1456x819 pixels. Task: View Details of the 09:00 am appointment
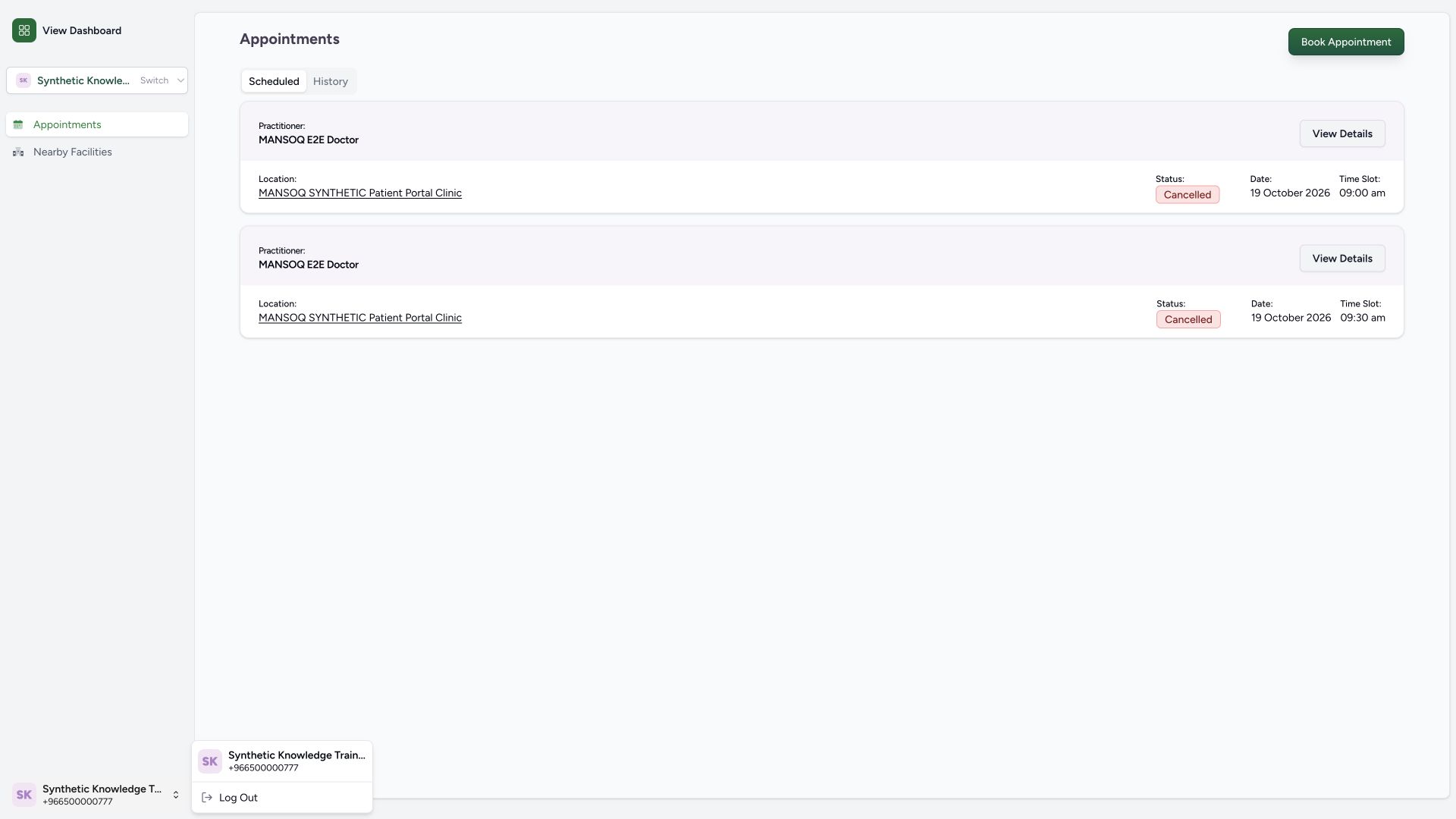point(1342,133)
